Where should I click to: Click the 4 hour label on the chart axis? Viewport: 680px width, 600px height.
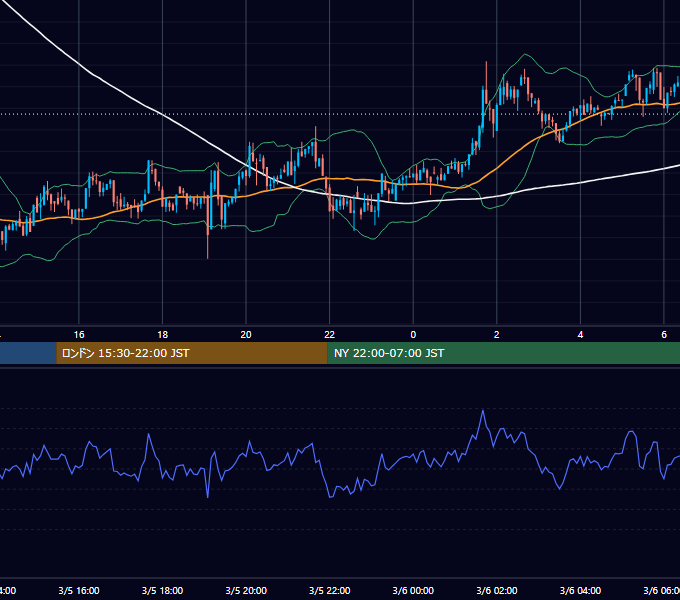(580, 335)
